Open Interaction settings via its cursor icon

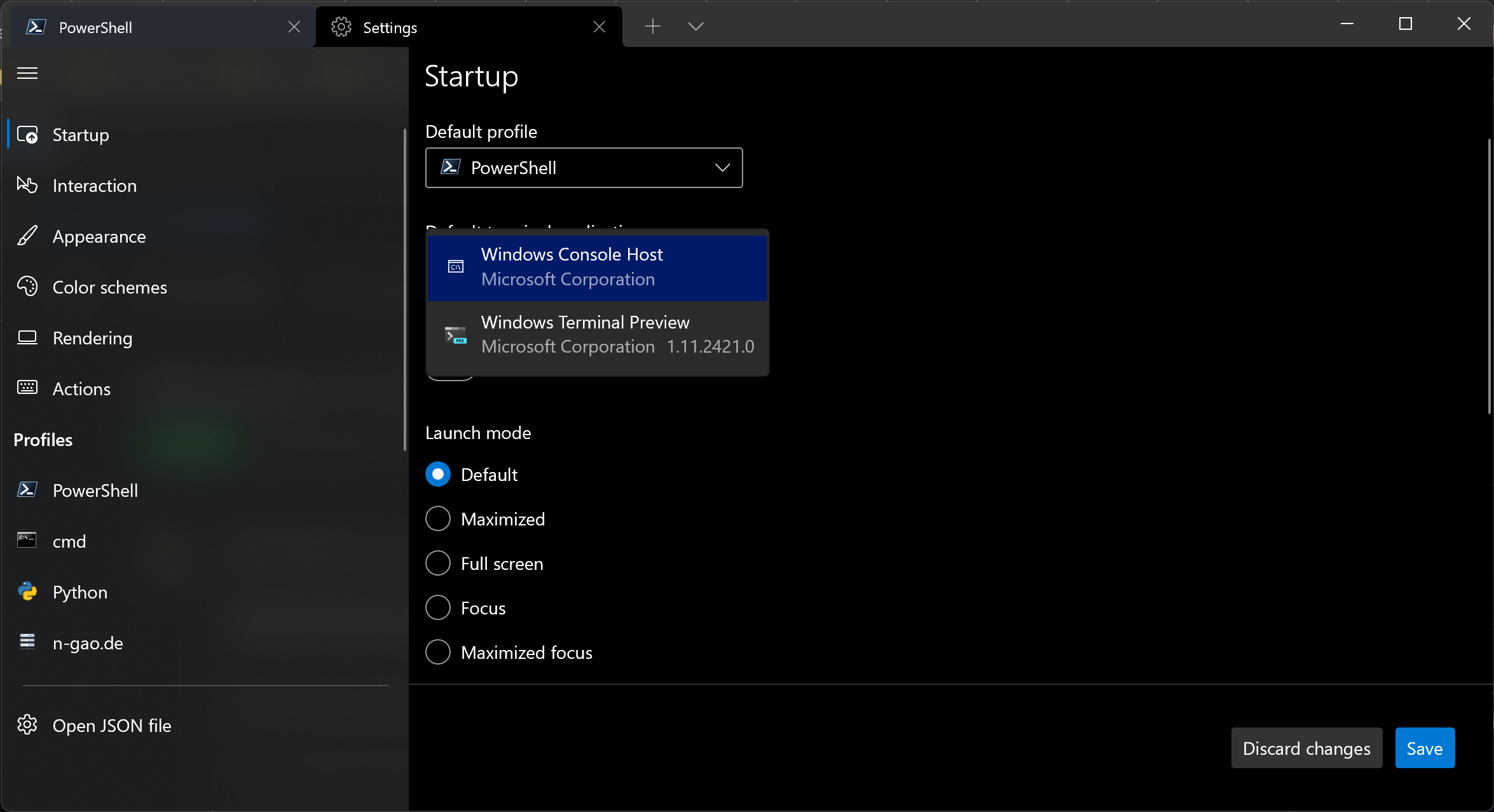pos(27,185)
